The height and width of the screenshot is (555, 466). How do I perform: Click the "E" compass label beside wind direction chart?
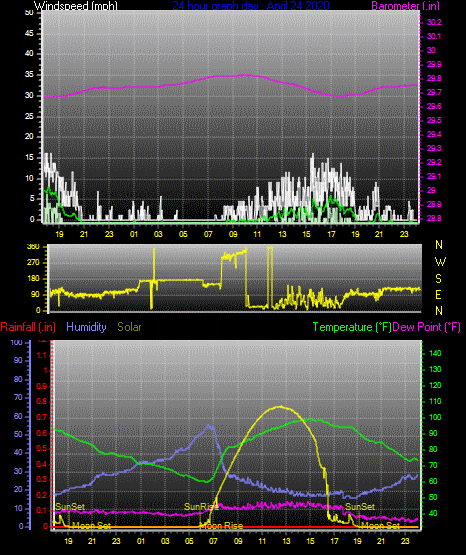[x=438, y=294]
